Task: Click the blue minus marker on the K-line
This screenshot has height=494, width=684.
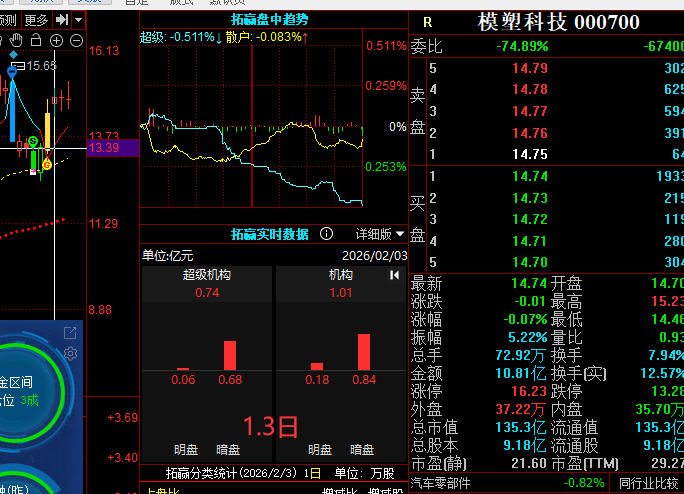Action: coord(12,72)
